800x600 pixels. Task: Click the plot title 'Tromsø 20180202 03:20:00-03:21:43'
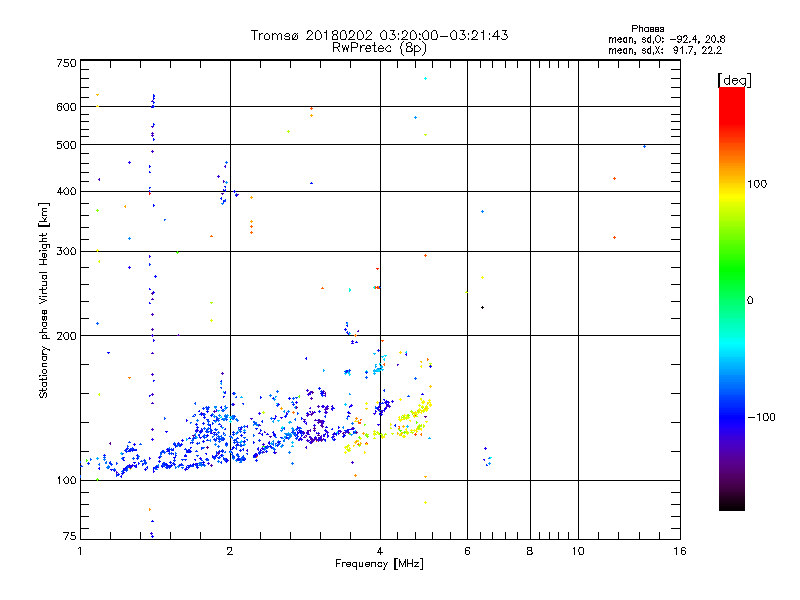point(379,35)
